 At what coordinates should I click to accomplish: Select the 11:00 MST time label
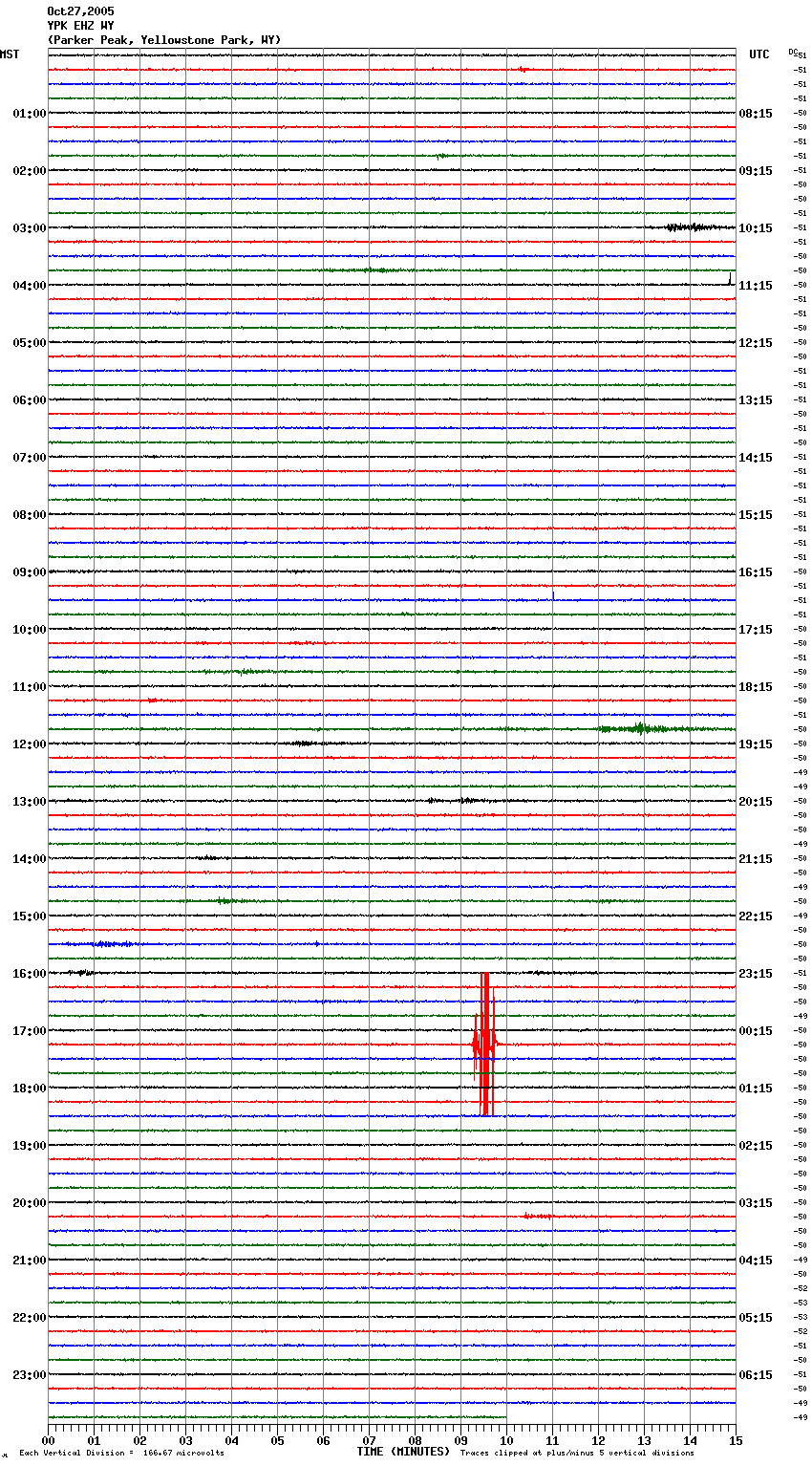30,687
